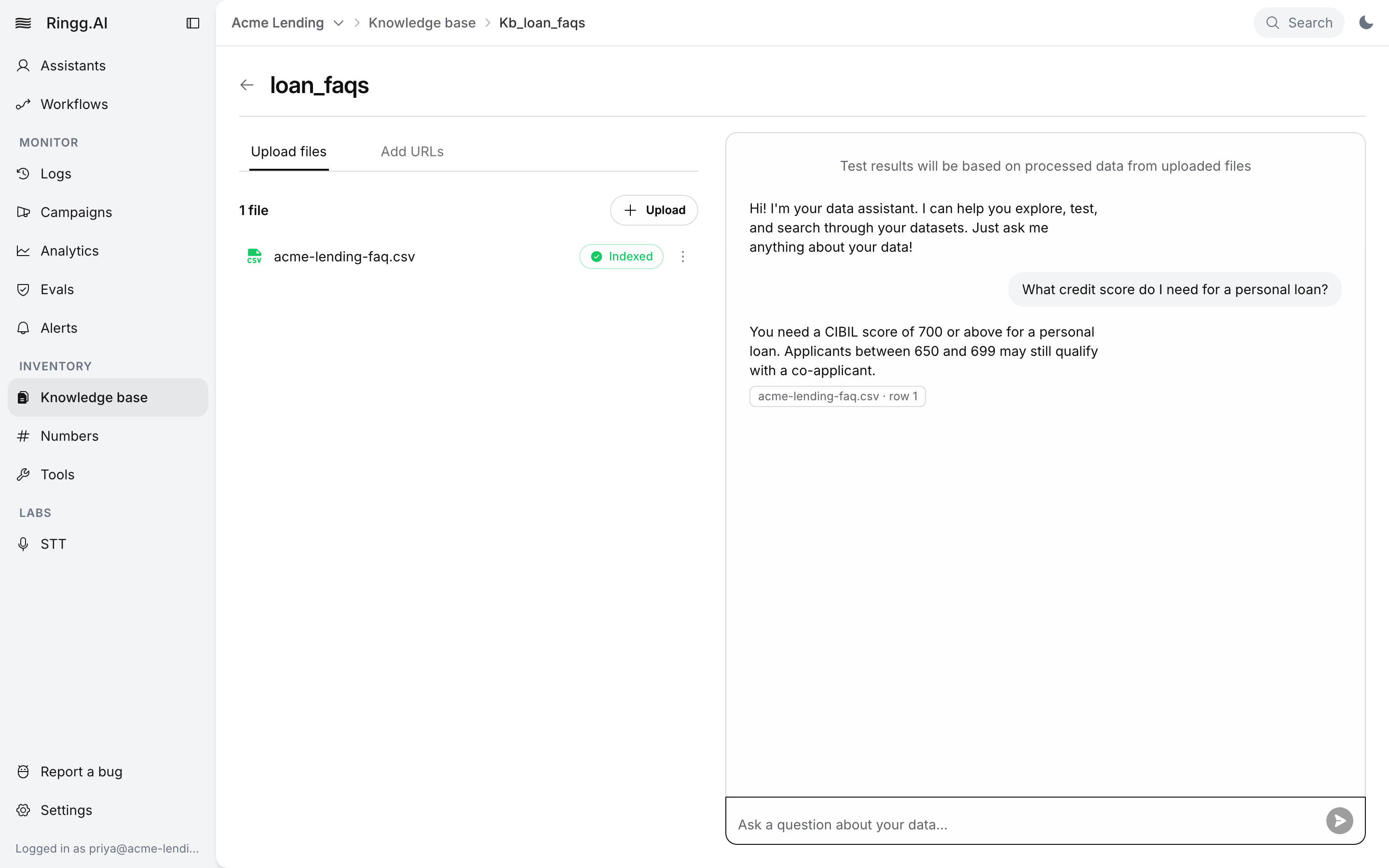The width and height of the screenshot is (1389, 868).
Task: Open Settings in the sidebar
Action: (x=108, y=810)
